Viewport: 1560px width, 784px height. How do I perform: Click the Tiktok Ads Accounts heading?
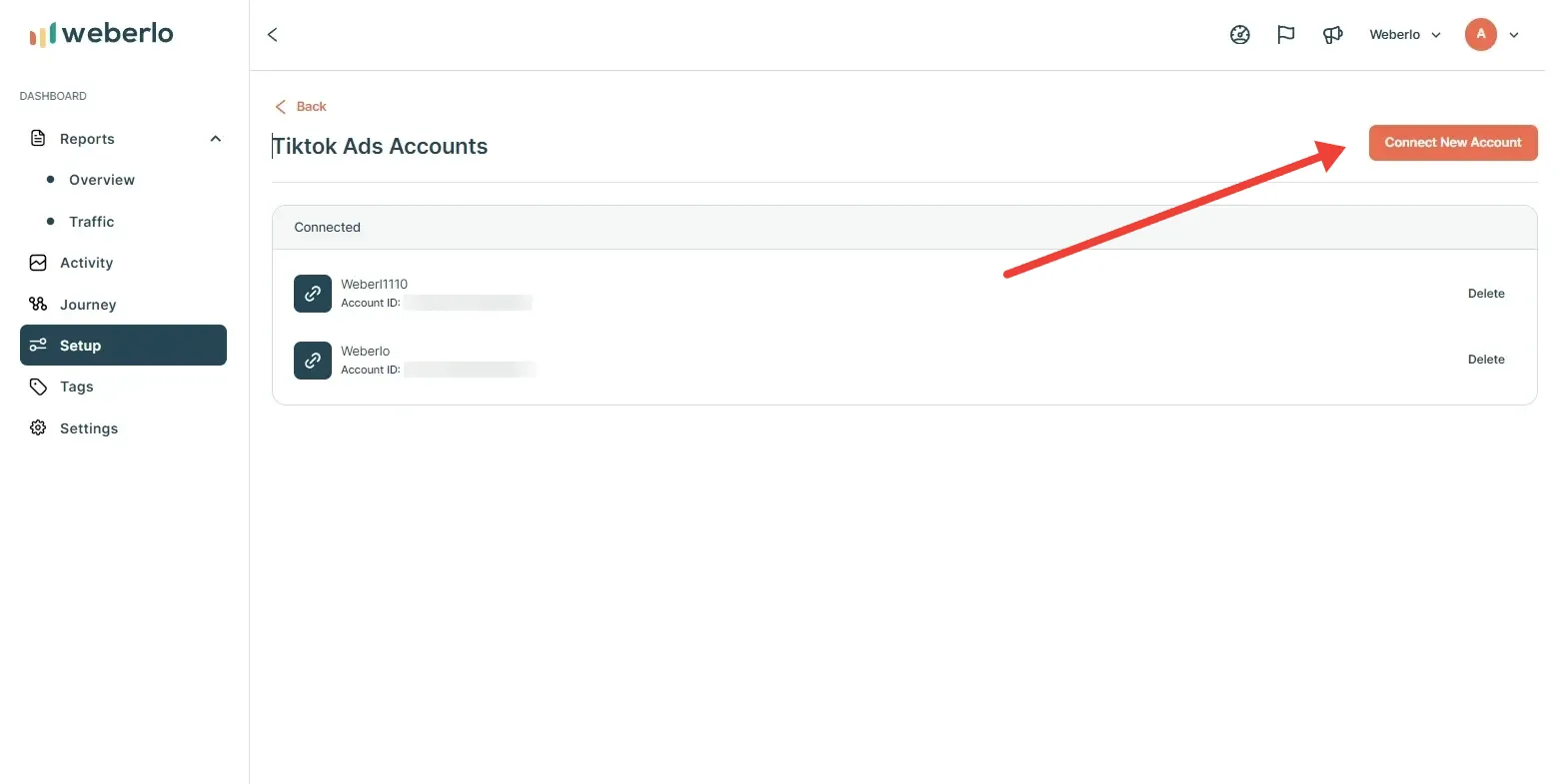(x=380, y=146)
